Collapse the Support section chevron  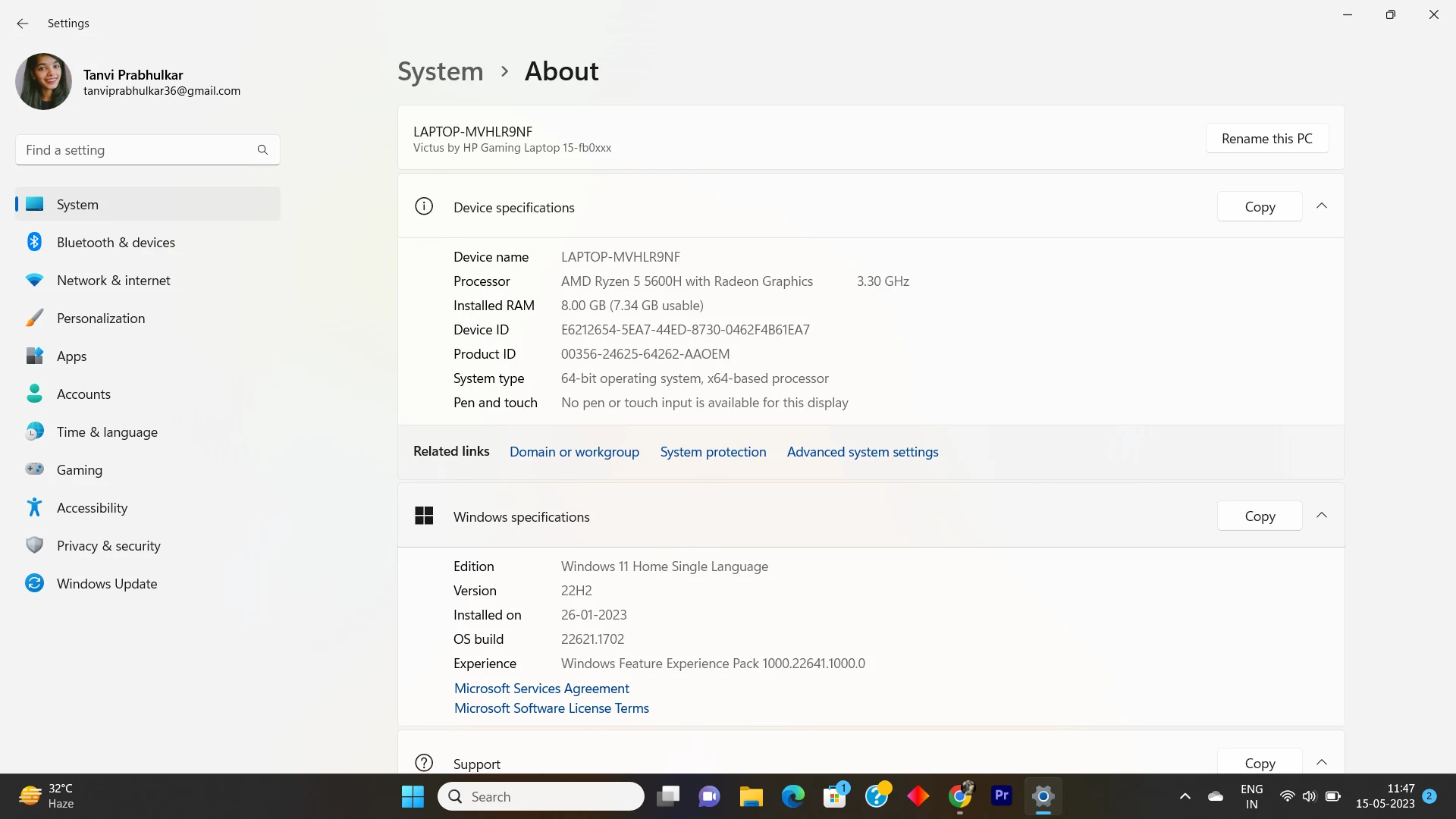[1322, 762]
